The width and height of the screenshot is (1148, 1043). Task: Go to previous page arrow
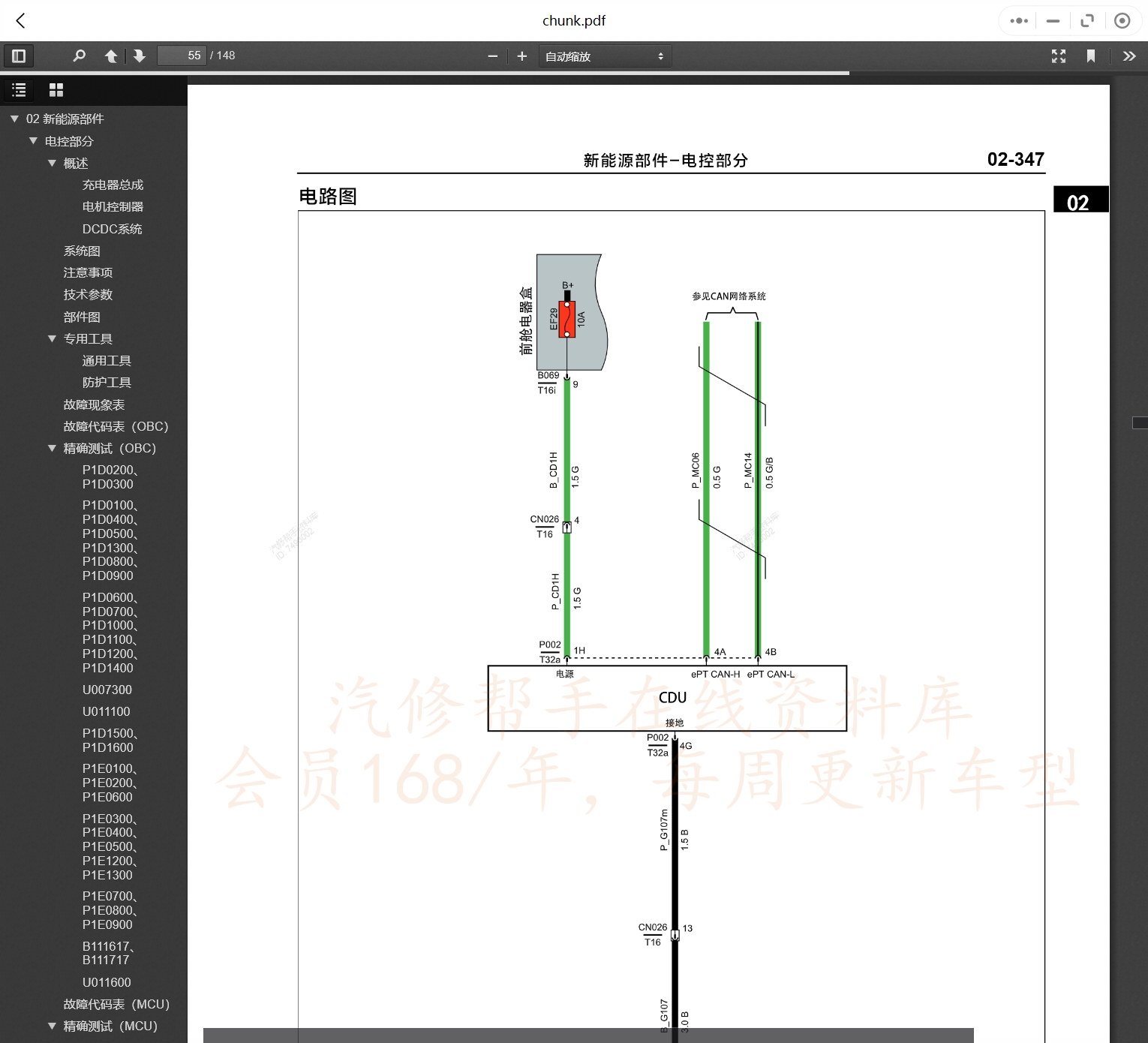(111, 56)
